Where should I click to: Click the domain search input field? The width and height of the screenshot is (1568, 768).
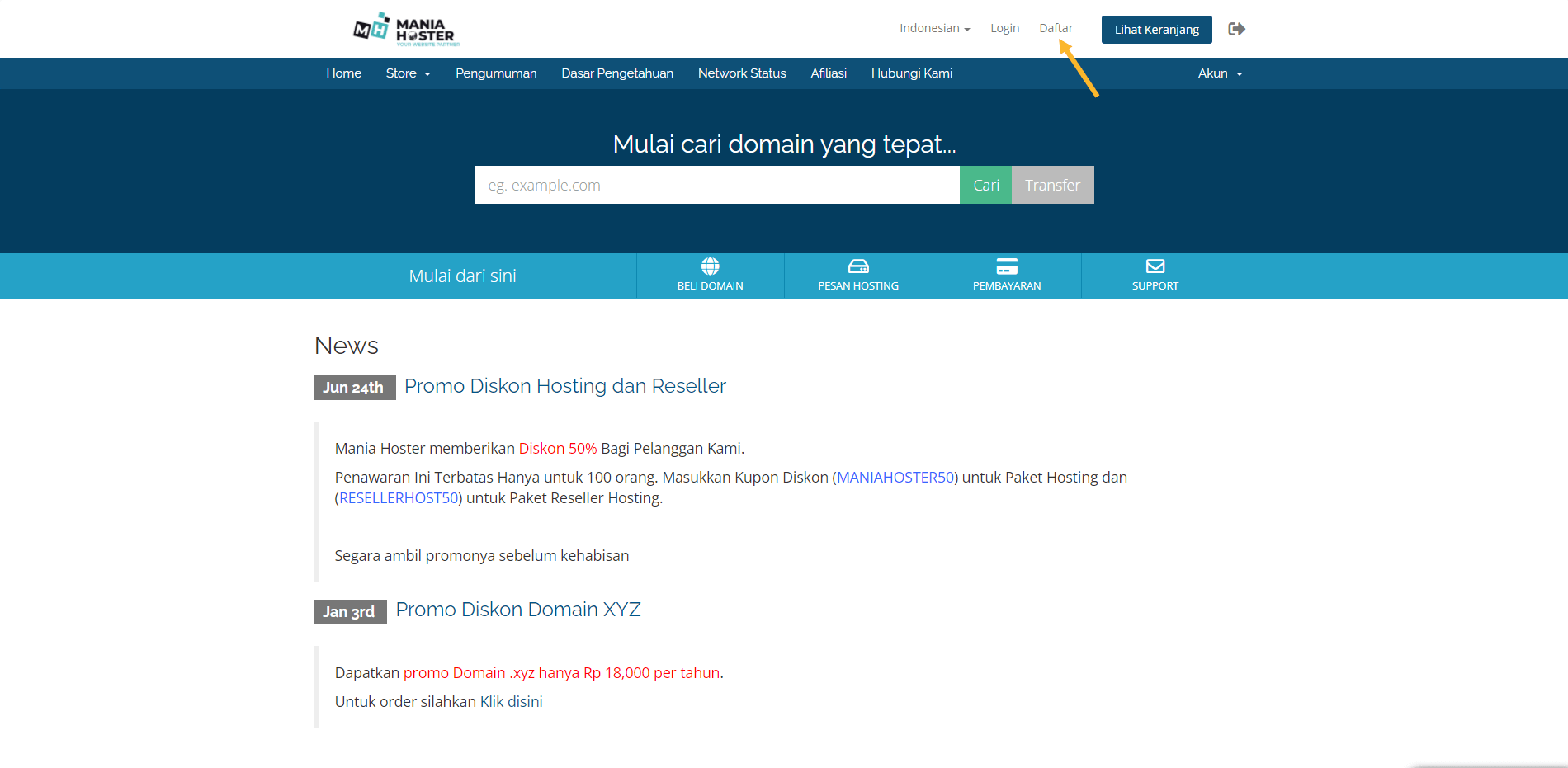tap(717, 185)
